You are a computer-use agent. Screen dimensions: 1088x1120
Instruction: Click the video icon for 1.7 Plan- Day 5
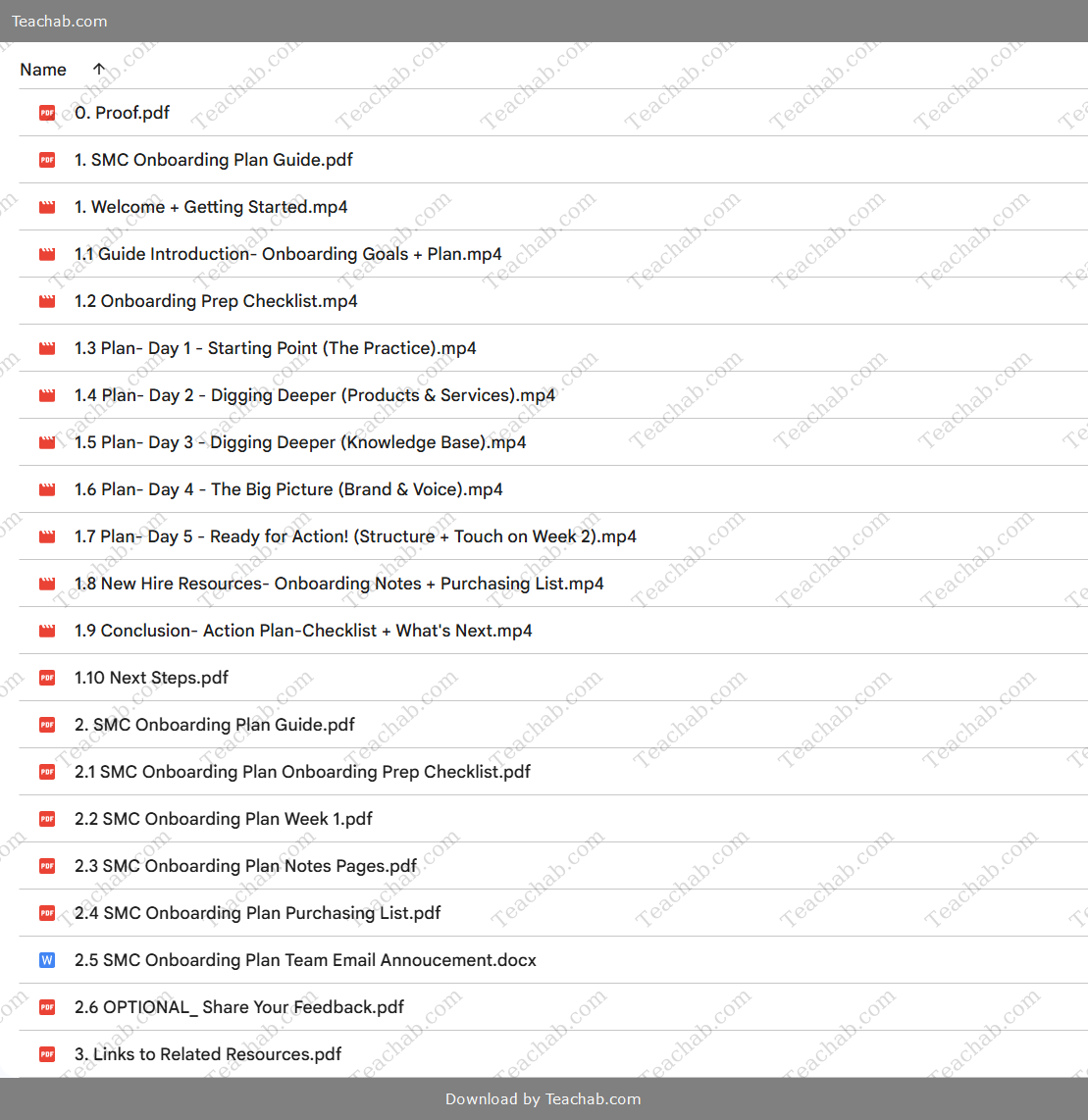tap(47, 537)
